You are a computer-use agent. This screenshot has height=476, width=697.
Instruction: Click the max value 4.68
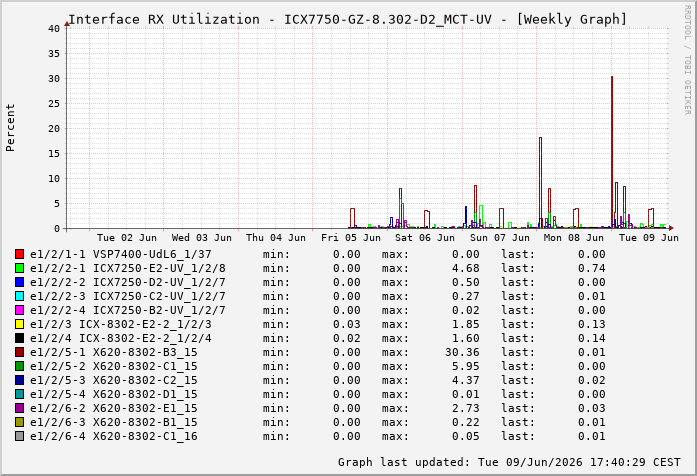pyautogui.click(x=466, y=268)
